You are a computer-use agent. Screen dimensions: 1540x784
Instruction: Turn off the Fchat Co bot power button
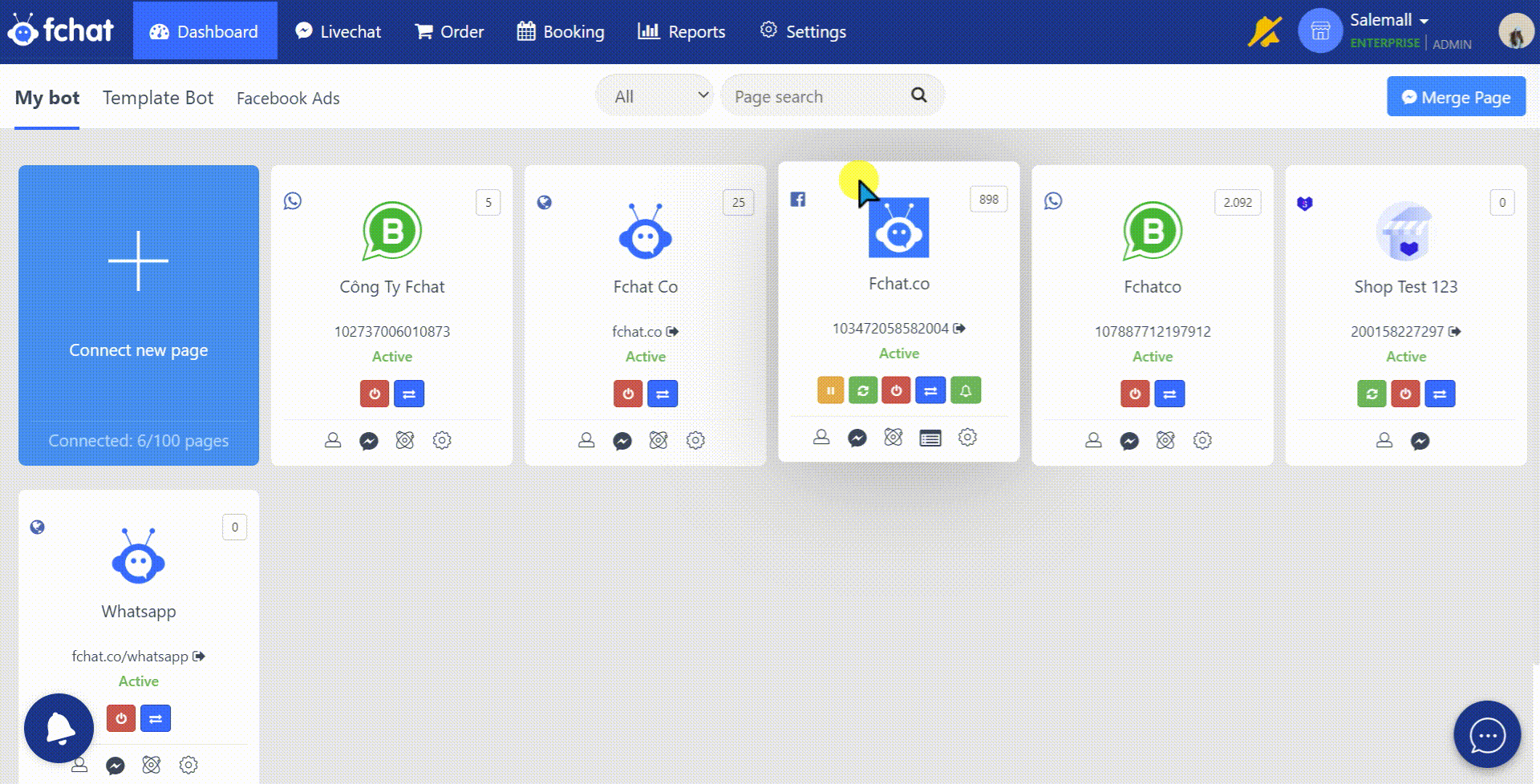(628, 394)
